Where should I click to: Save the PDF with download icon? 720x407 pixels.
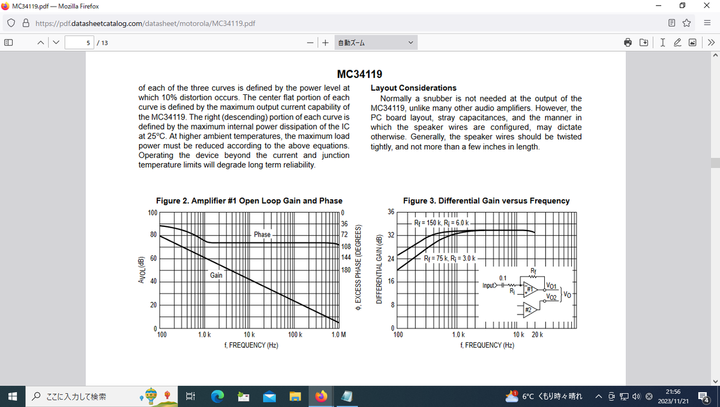click(x=644, y=43)
